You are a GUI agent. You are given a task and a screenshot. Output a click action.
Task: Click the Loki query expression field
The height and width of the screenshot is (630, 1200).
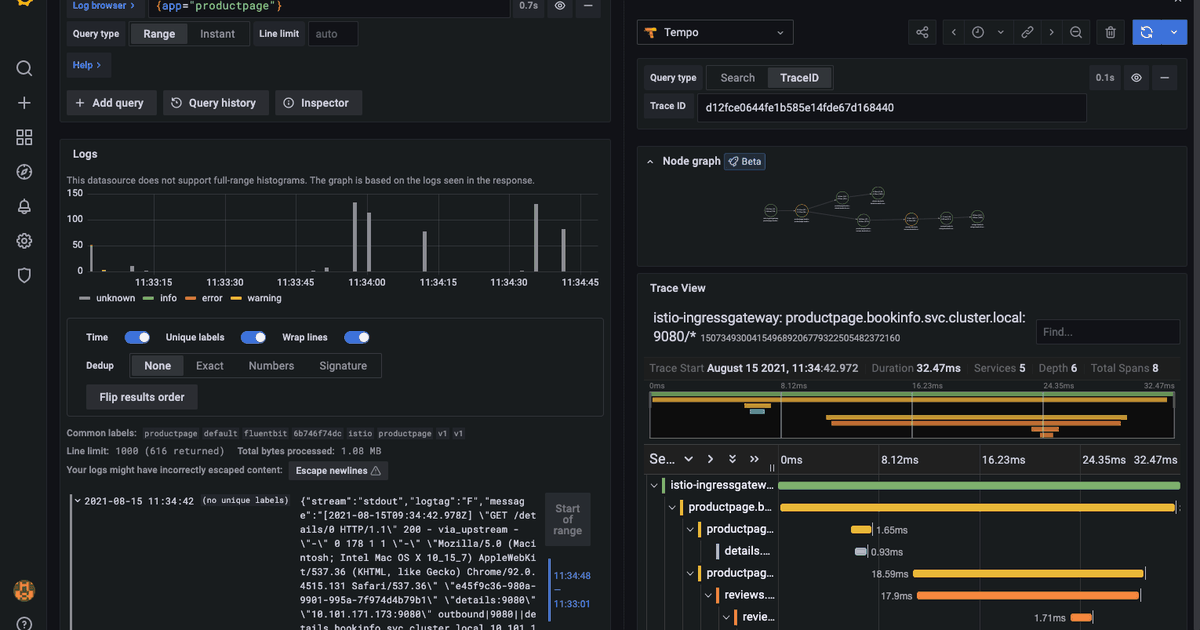(328, 7)
